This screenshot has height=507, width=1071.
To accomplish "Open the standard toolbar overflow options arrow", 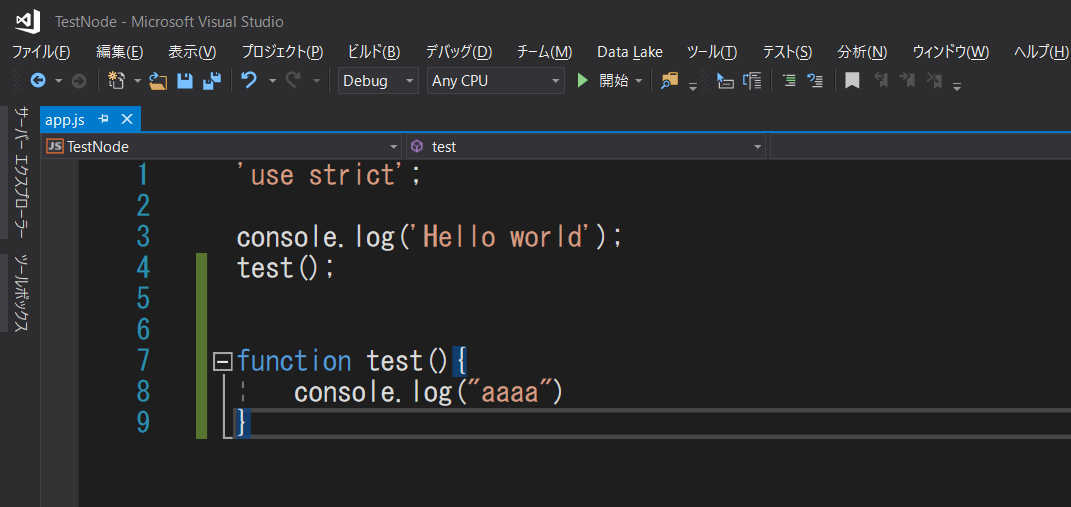I will coord(693,86).
